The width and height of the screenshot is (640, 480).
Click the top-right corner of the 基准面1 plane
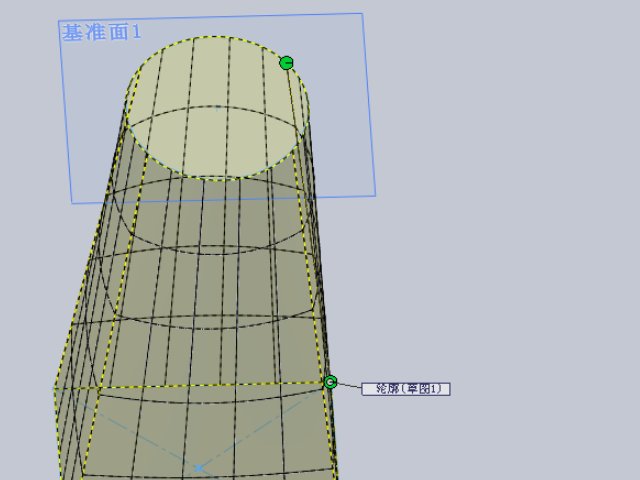pos(361,13)
